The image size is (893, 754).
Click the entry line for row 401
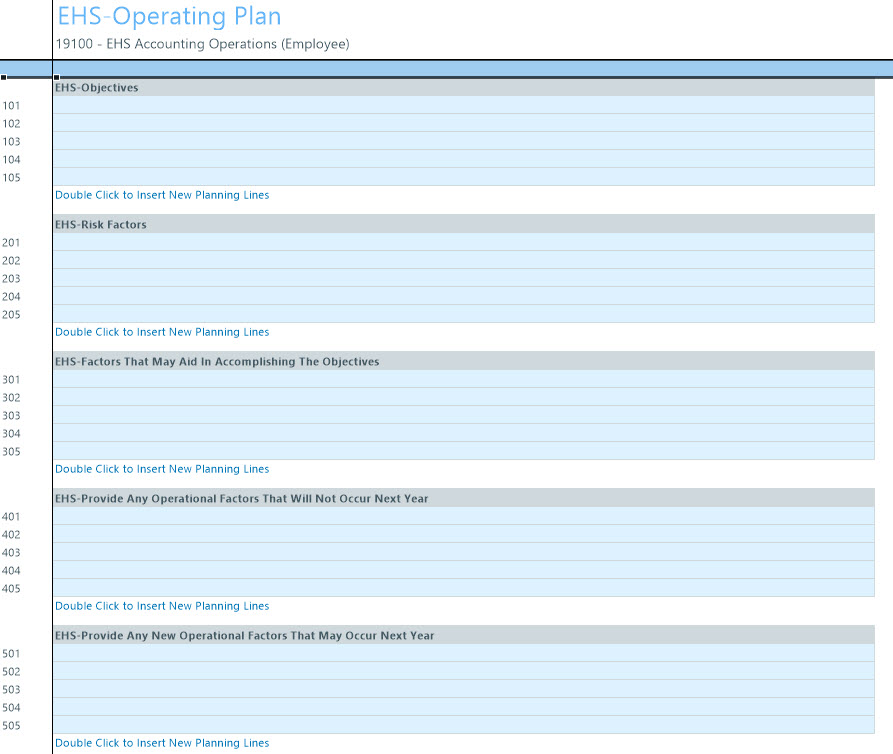(x=464, y=516)
